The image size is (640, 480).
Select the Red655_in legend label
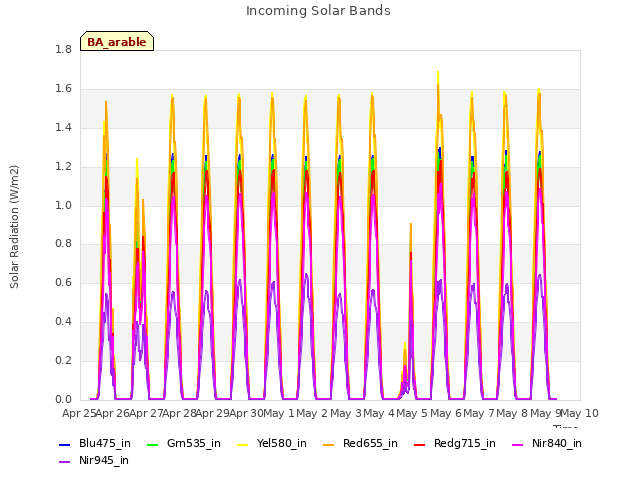[x=370, y=443]
